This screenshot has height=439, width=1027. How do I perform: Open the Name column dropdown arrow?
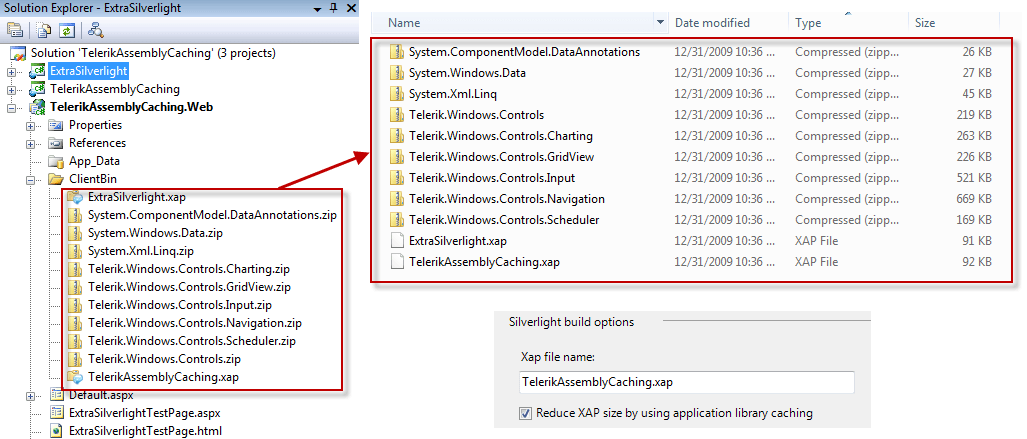tap(660, 23)
